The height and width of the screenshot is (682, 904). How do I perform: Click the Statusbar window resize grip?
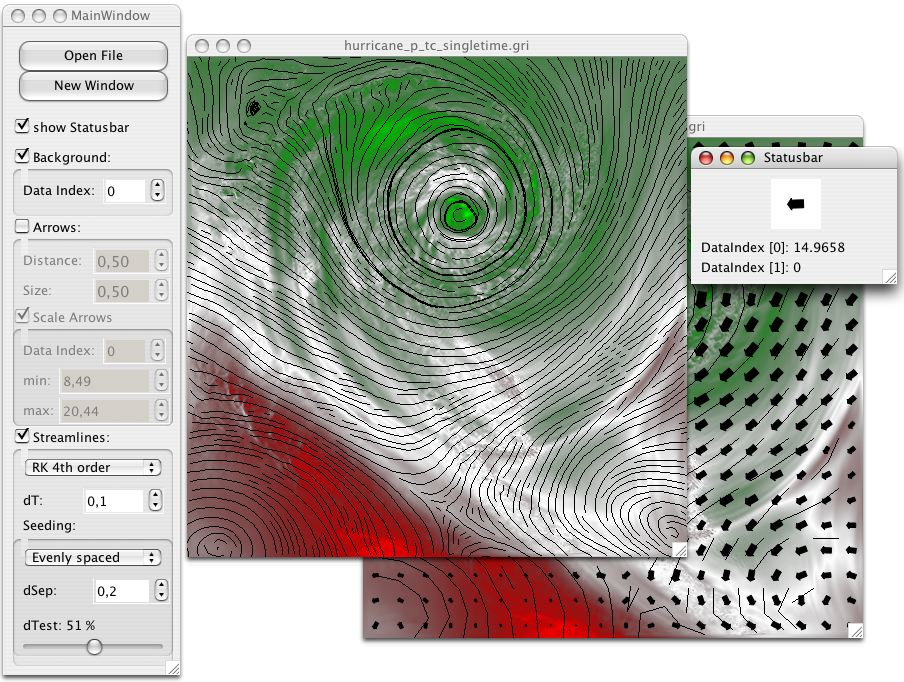[x=890, y=277]
